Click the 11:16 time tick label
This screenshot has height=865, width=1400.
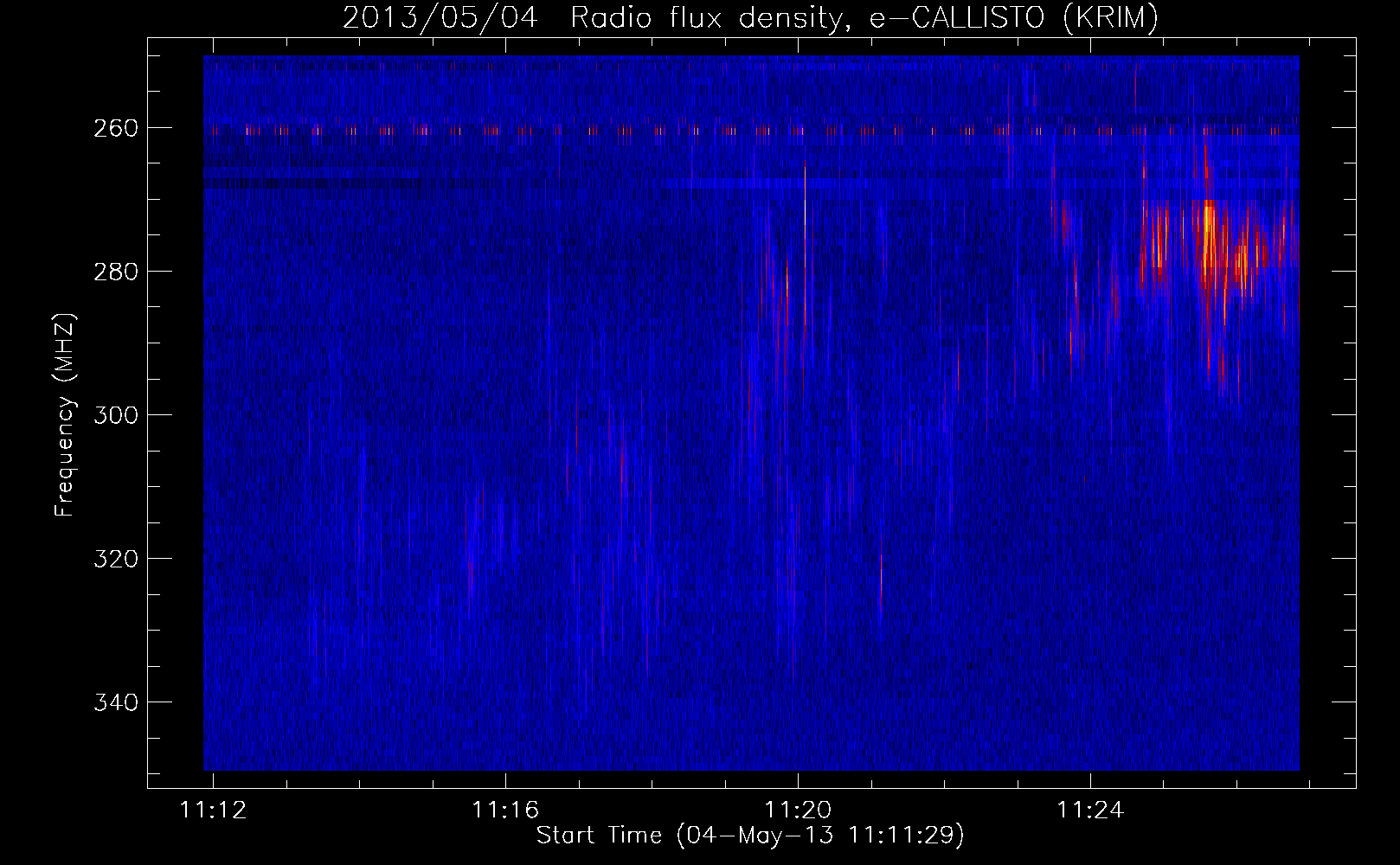tap(505, 810)
